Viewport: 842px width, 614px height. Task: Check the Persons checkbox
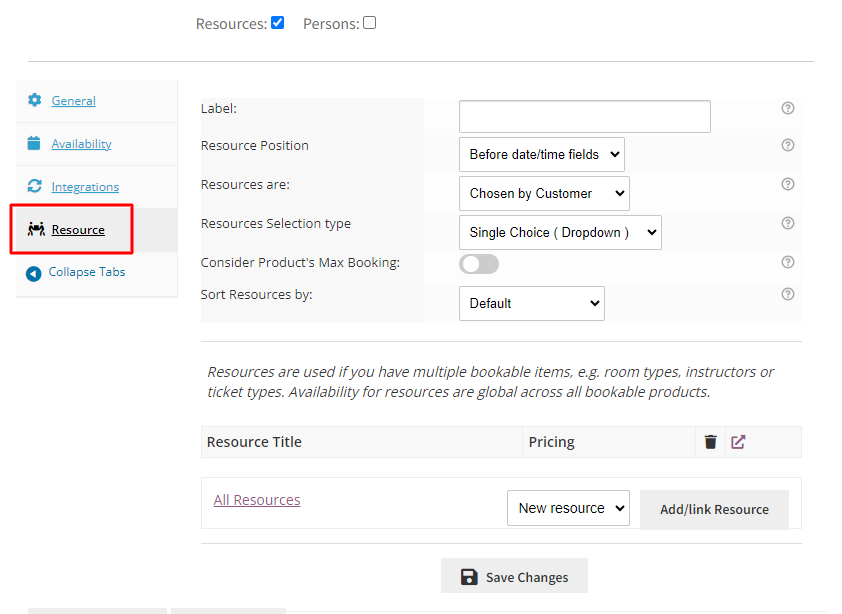[x=369, y=23]
